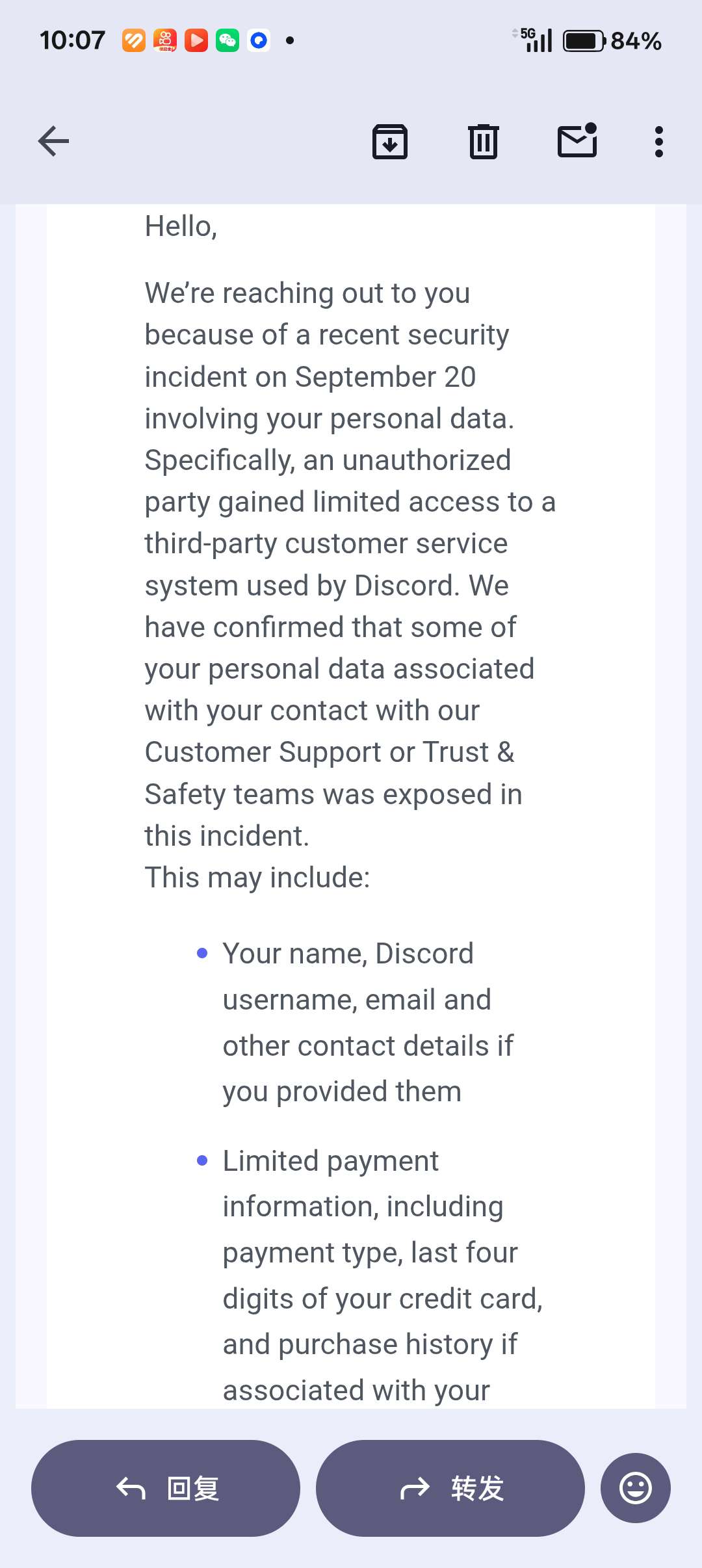Tap the red play-button notification icon
702x1568 pixels.
point(196,40)
